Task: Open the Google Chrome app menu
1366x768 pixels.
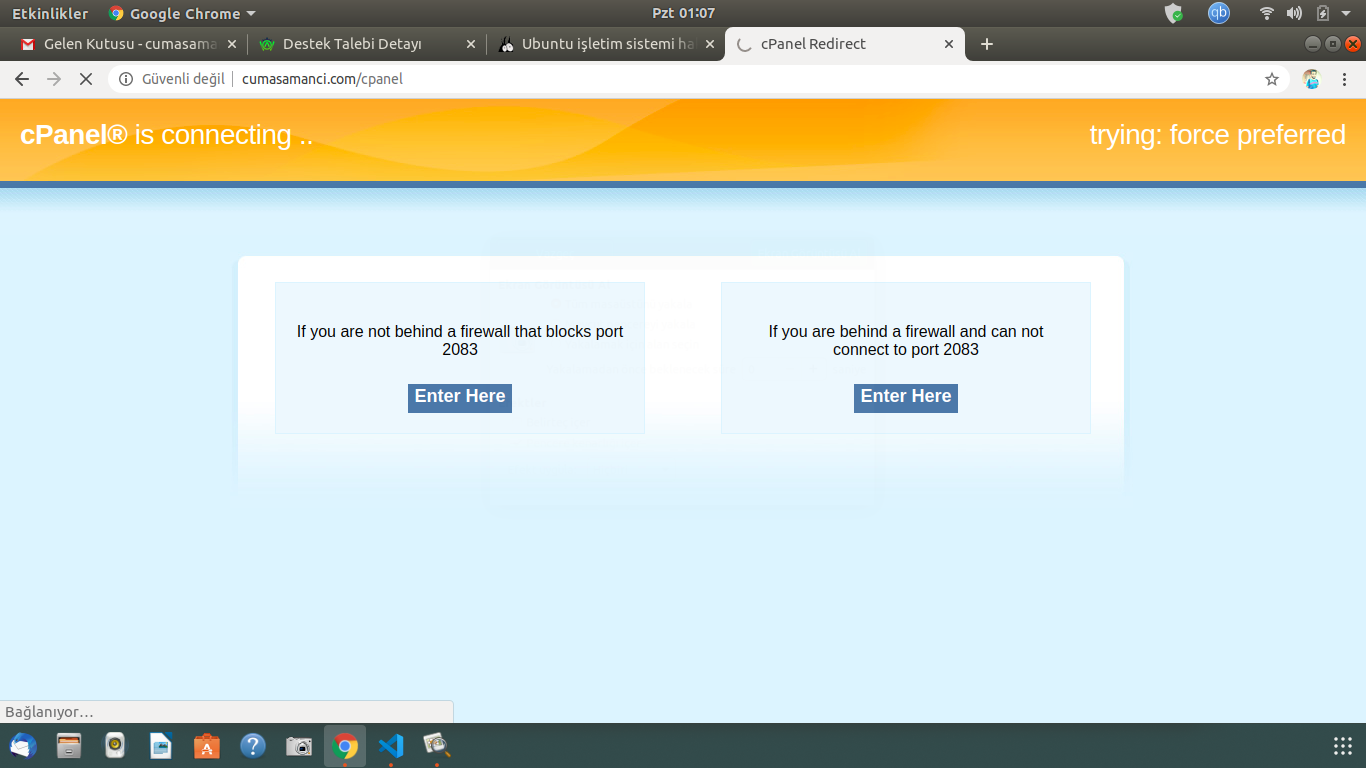Action: (x=182, y=13)
